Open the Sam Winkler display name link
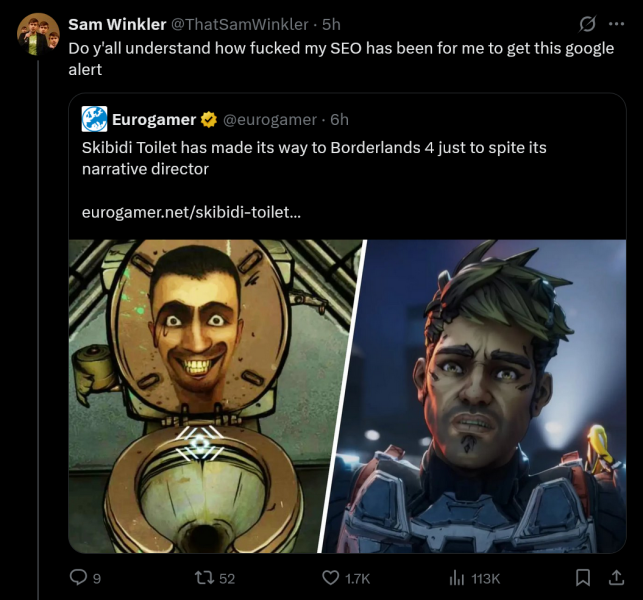The height and width of the screenshot is (600, 643). point(117,24)
